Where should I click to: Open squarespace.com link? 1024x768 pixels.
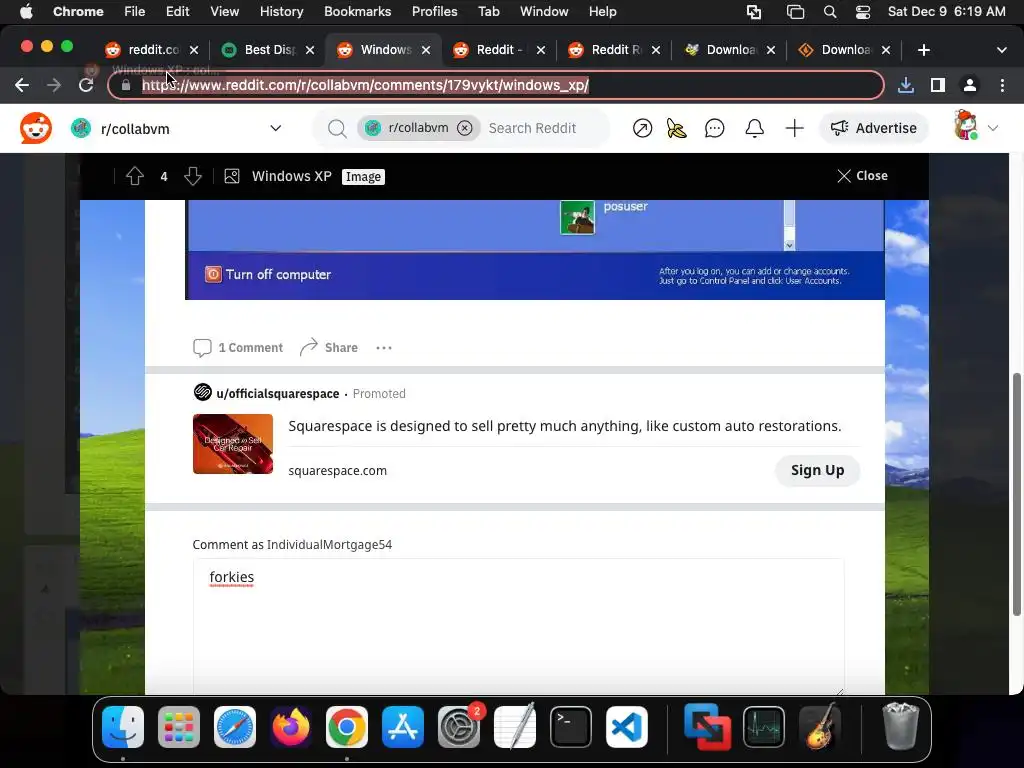(x=338, y=470)
